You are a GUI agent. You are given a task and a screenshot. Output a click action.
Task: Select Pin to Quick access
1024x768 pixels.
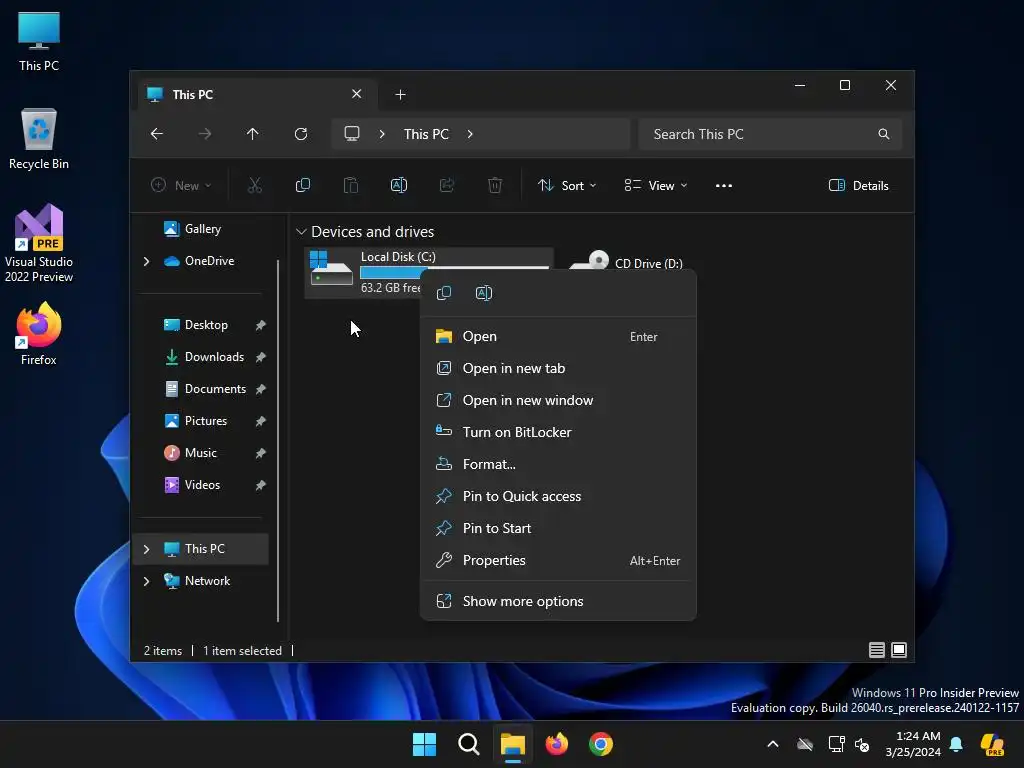click(x=558, y=496)
